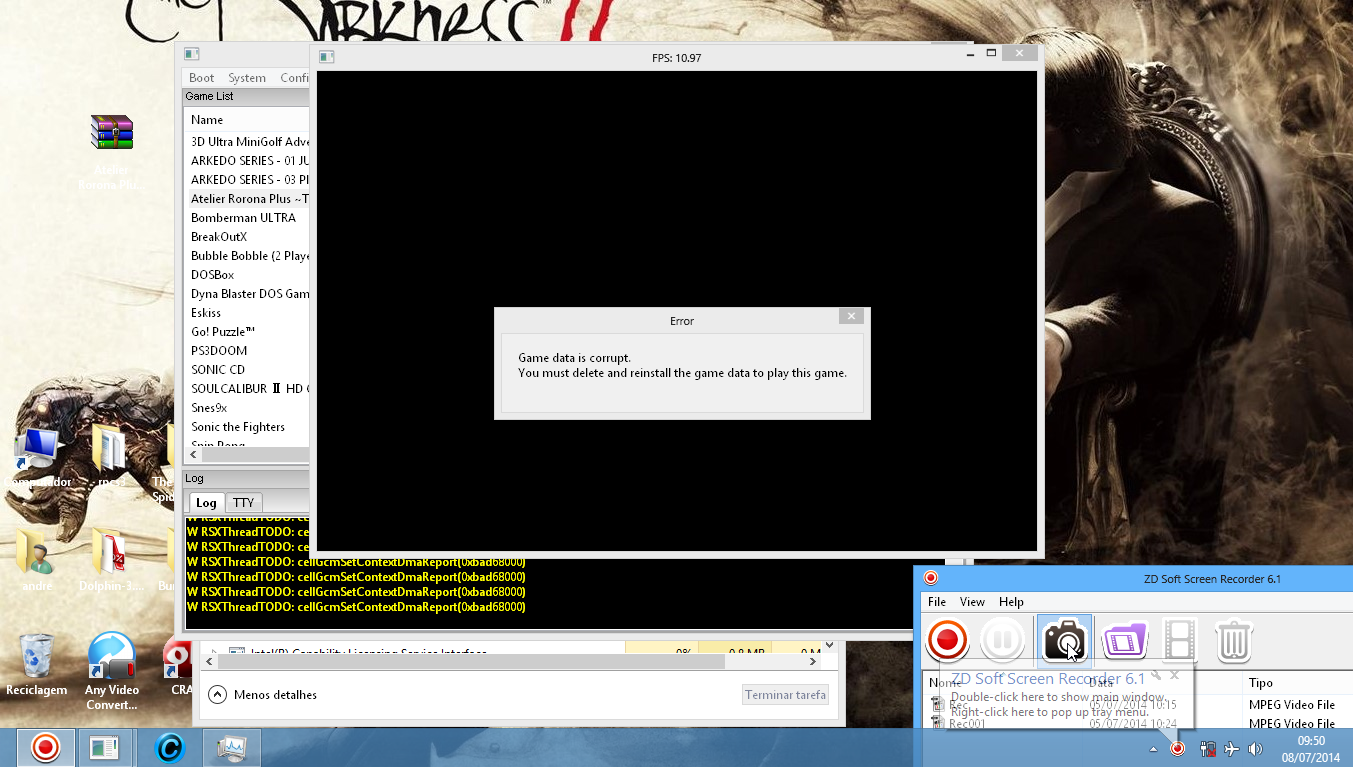This screenshot has width=1353, height=767.
Task: Click the pause button in recorder toolbar
Action: [1002, 640]
